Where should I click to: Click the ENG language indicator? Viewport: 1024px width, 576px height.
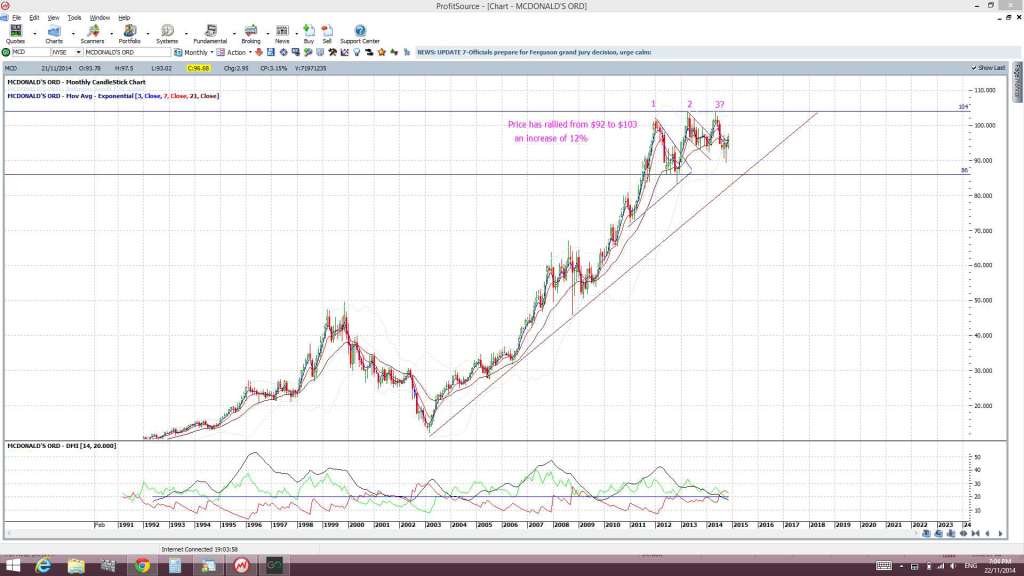[x=970, y=566]
